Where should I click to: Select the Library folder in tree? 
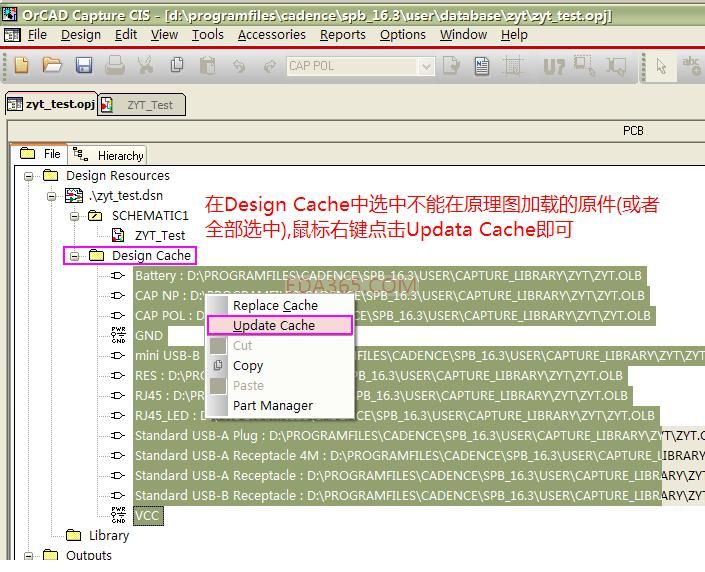[x=108, y=535]
